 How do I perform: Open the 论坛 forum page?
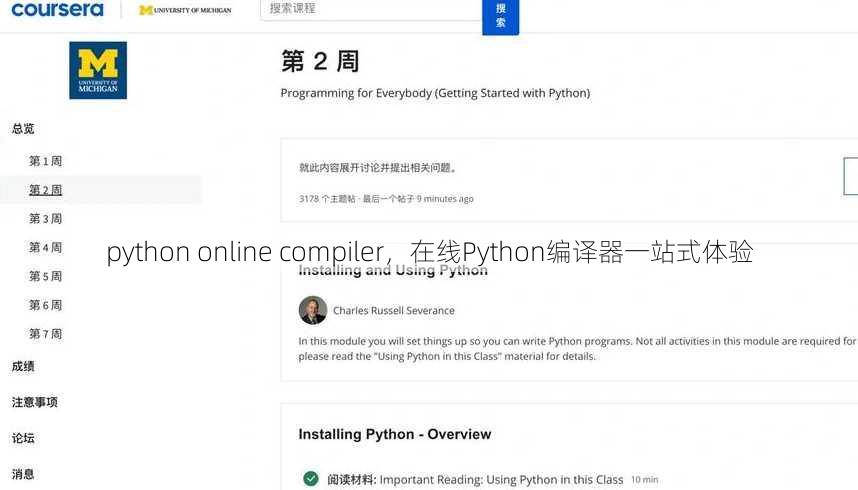[x=23, y=438]
